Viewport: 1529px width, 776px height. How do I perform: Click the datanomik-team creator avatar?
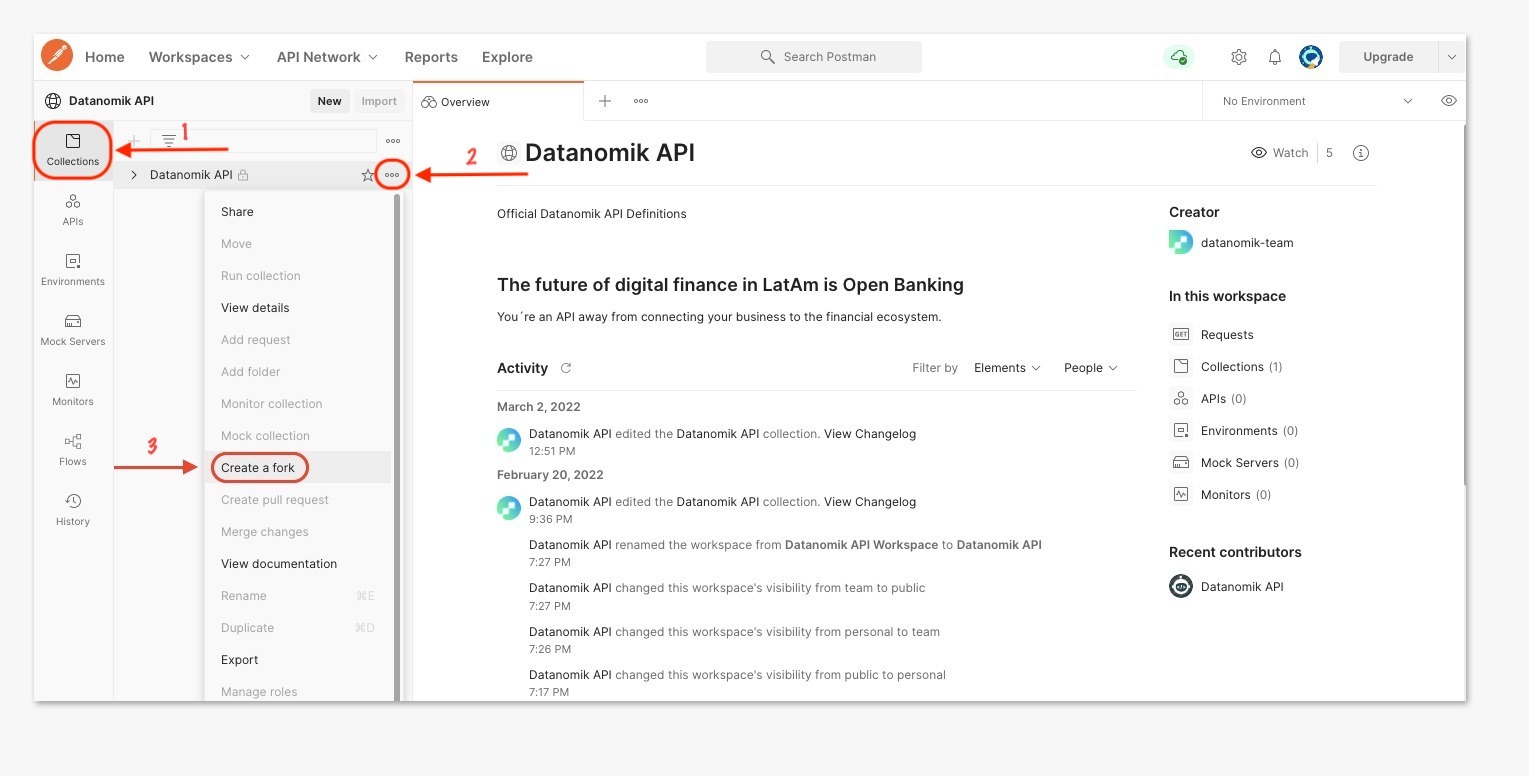1181,242
